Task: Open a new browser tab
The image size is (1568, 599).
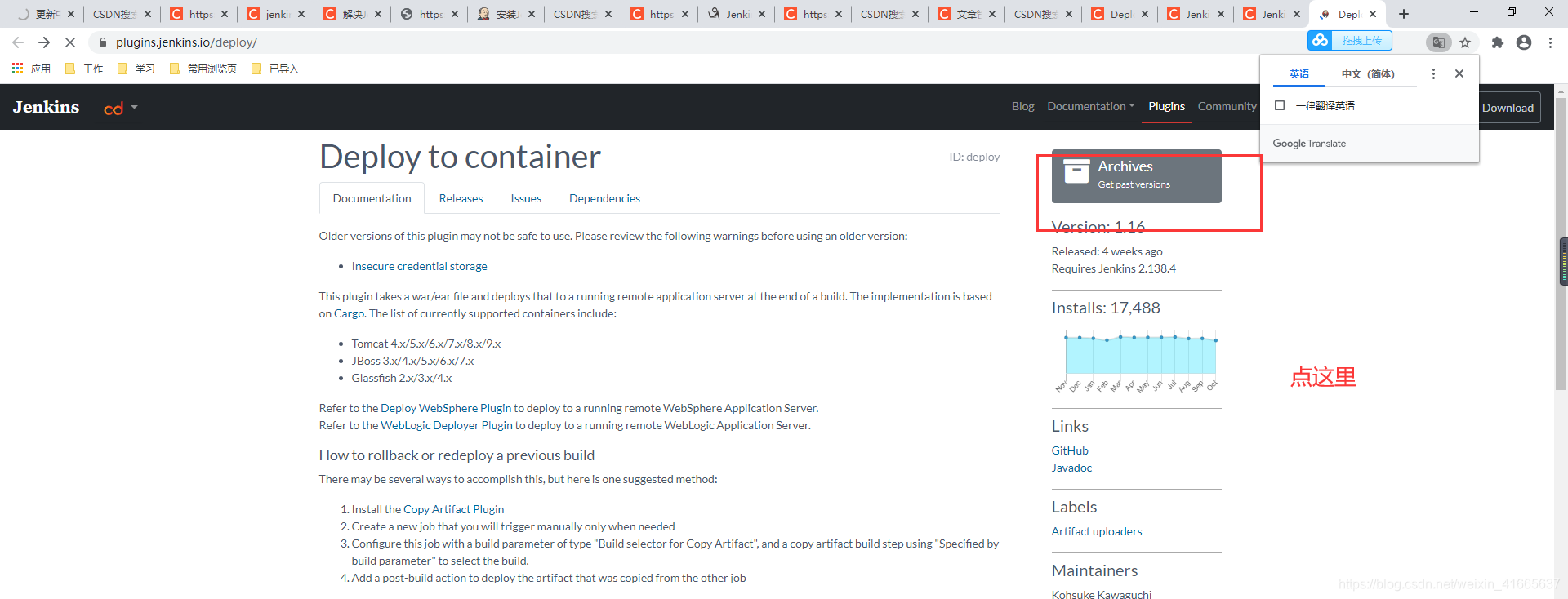Action: [x=1404, y=14]
